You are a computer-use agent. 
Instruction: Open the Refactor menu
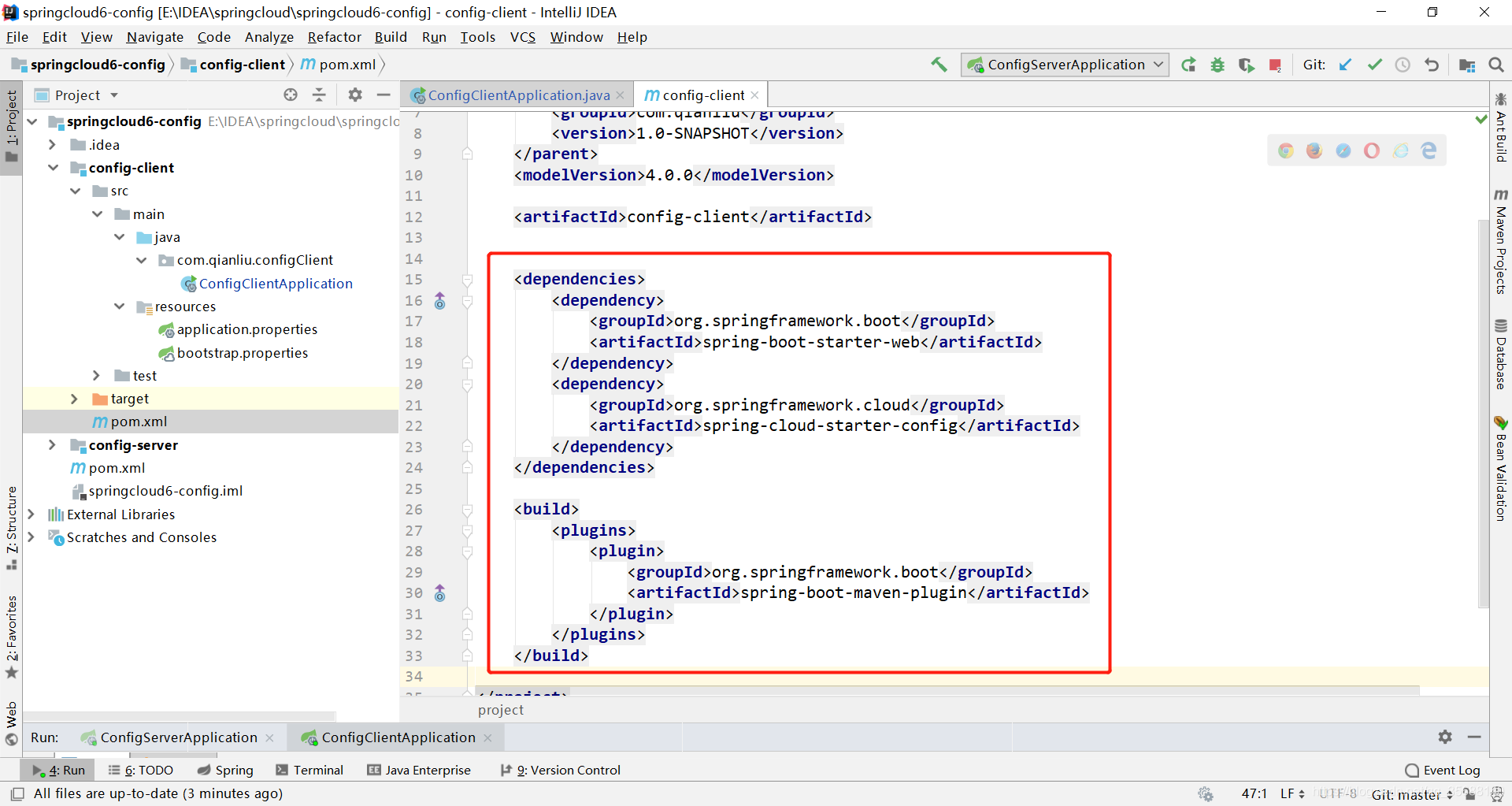pyautogui.click(x=334, y=37)
